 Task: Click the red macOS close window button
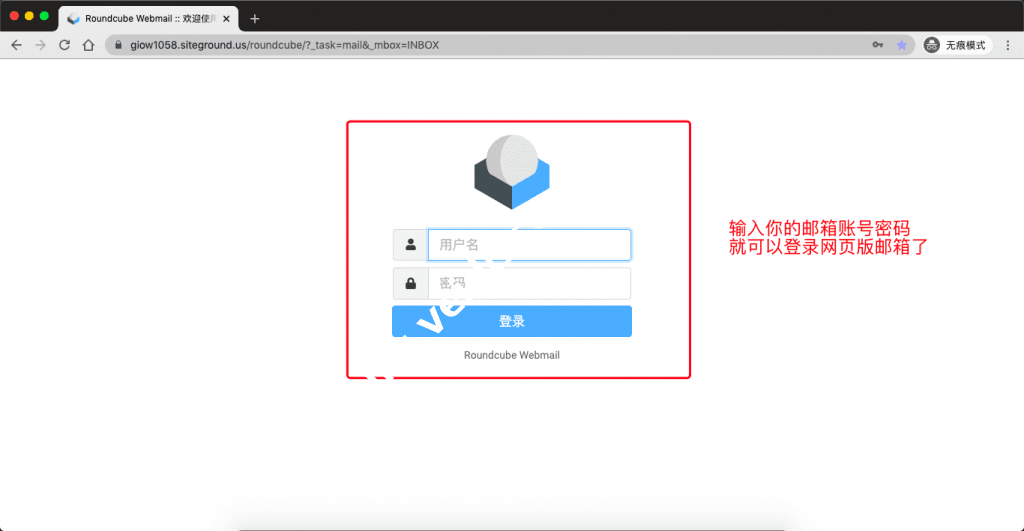(14, 16)
